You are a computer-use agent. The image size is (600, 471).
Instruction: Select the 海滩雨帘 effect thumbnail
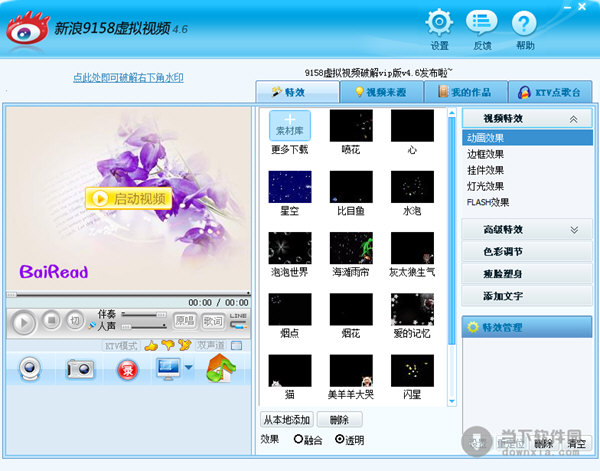coord(351,248)
